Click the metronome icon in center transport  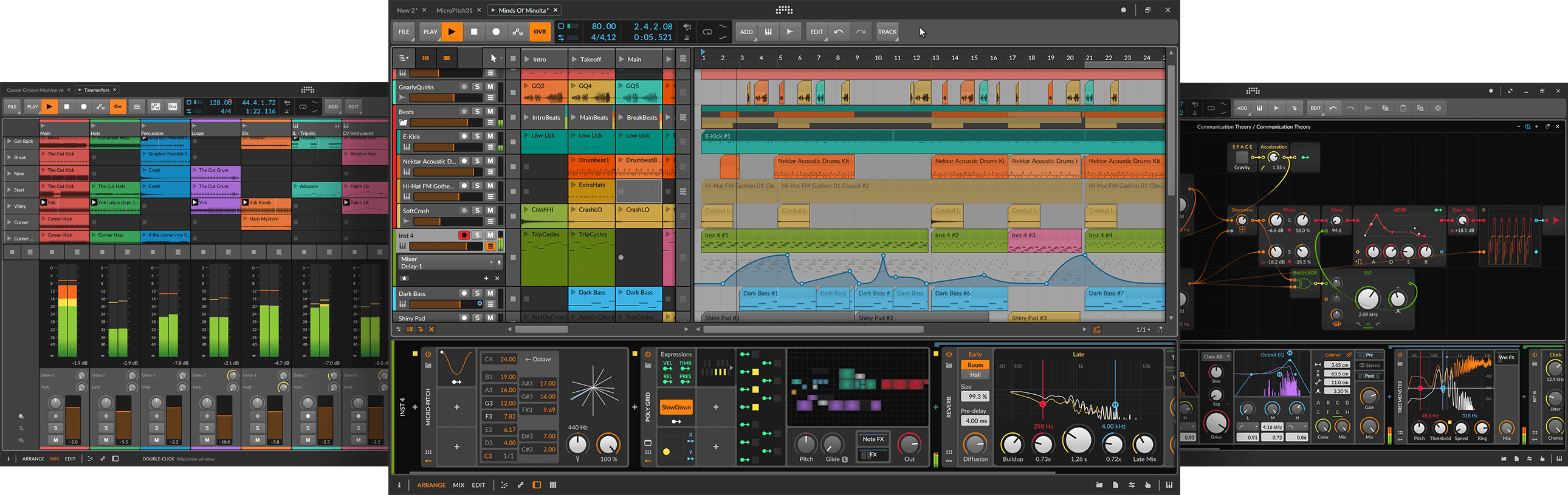point(687,37)
